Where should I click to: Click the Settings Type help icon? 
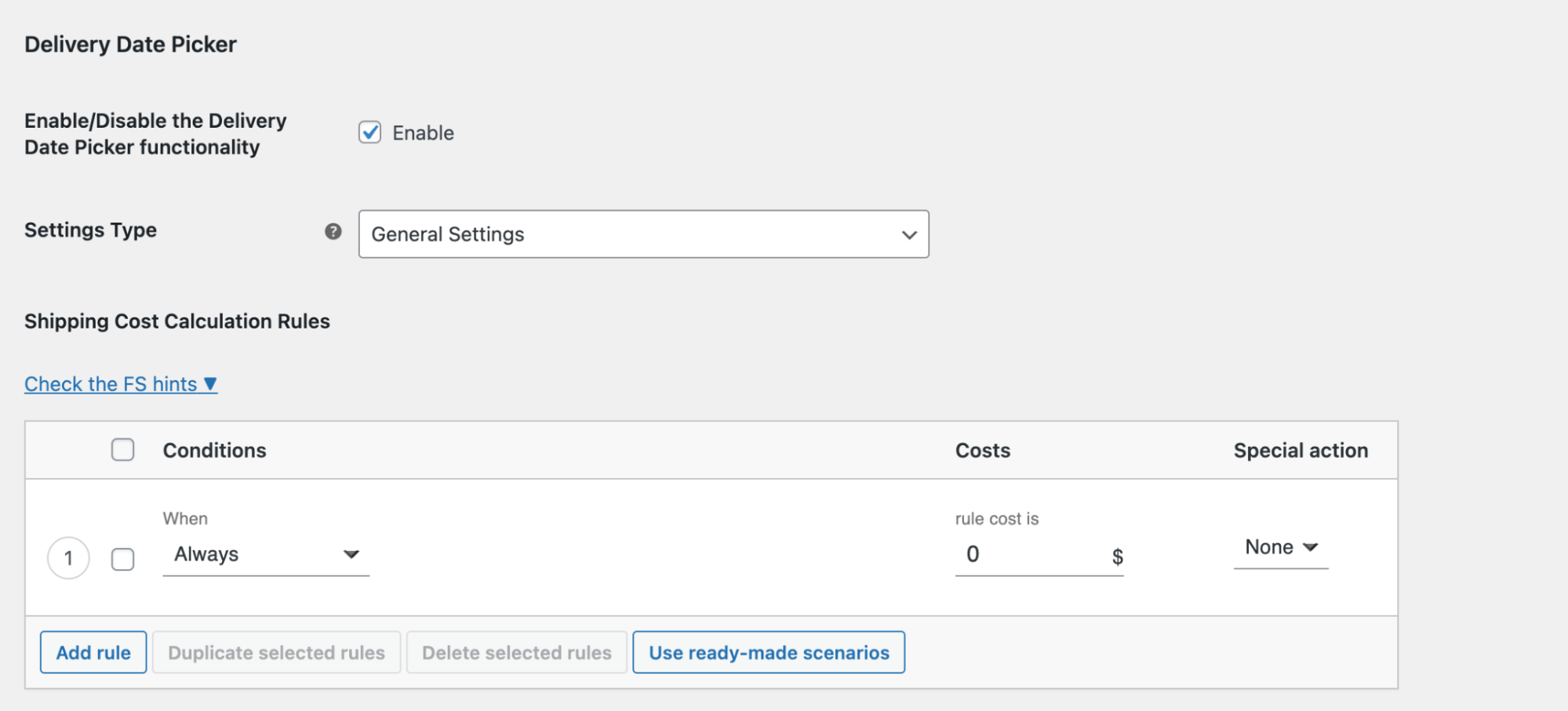click(x=333, y=231)
